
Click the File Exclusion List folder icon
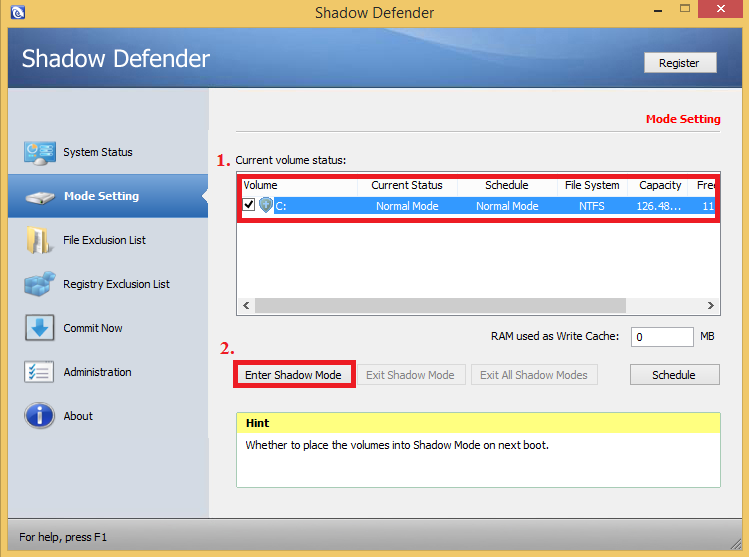coord(39,240)
